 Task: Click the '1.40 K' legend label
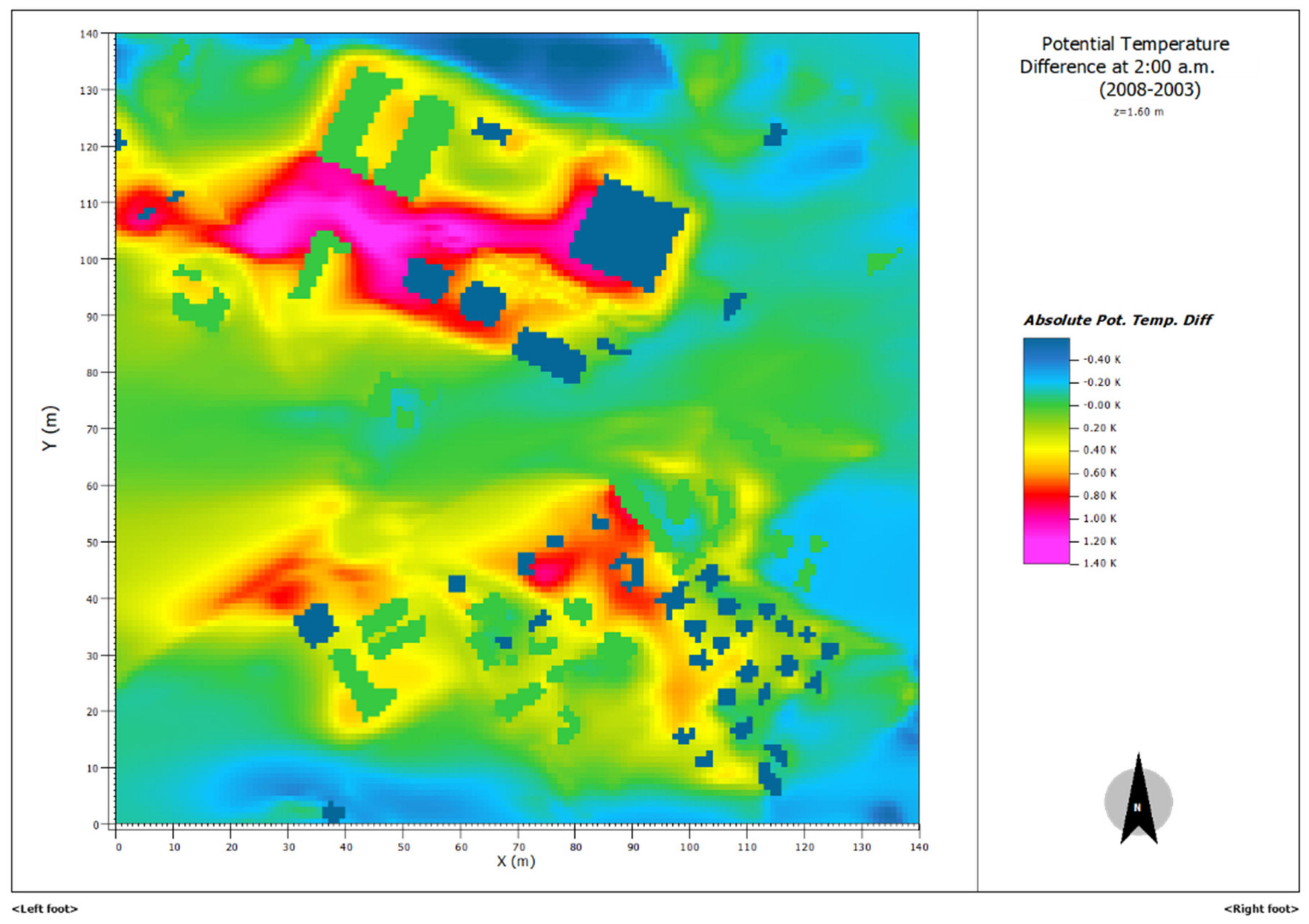[x=1100, y=564]
